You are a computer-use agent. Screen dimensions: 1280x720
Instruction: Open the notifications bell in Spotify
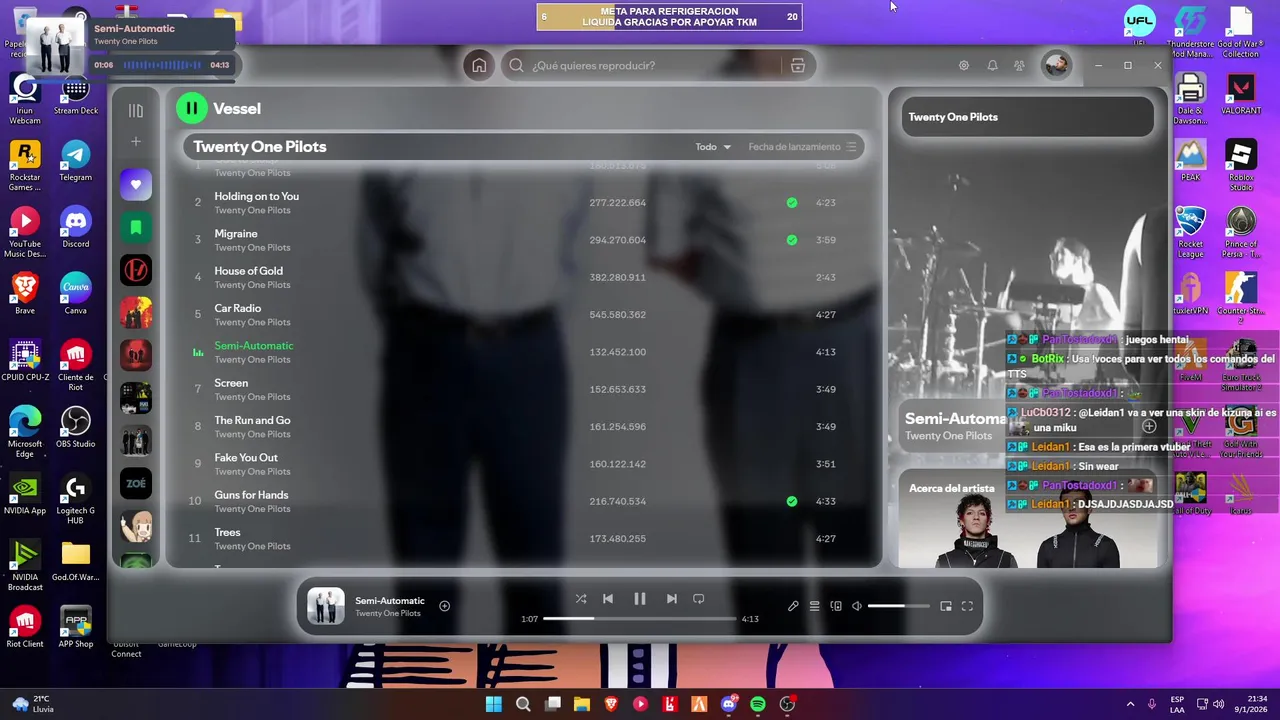click(x=992, y=65)
